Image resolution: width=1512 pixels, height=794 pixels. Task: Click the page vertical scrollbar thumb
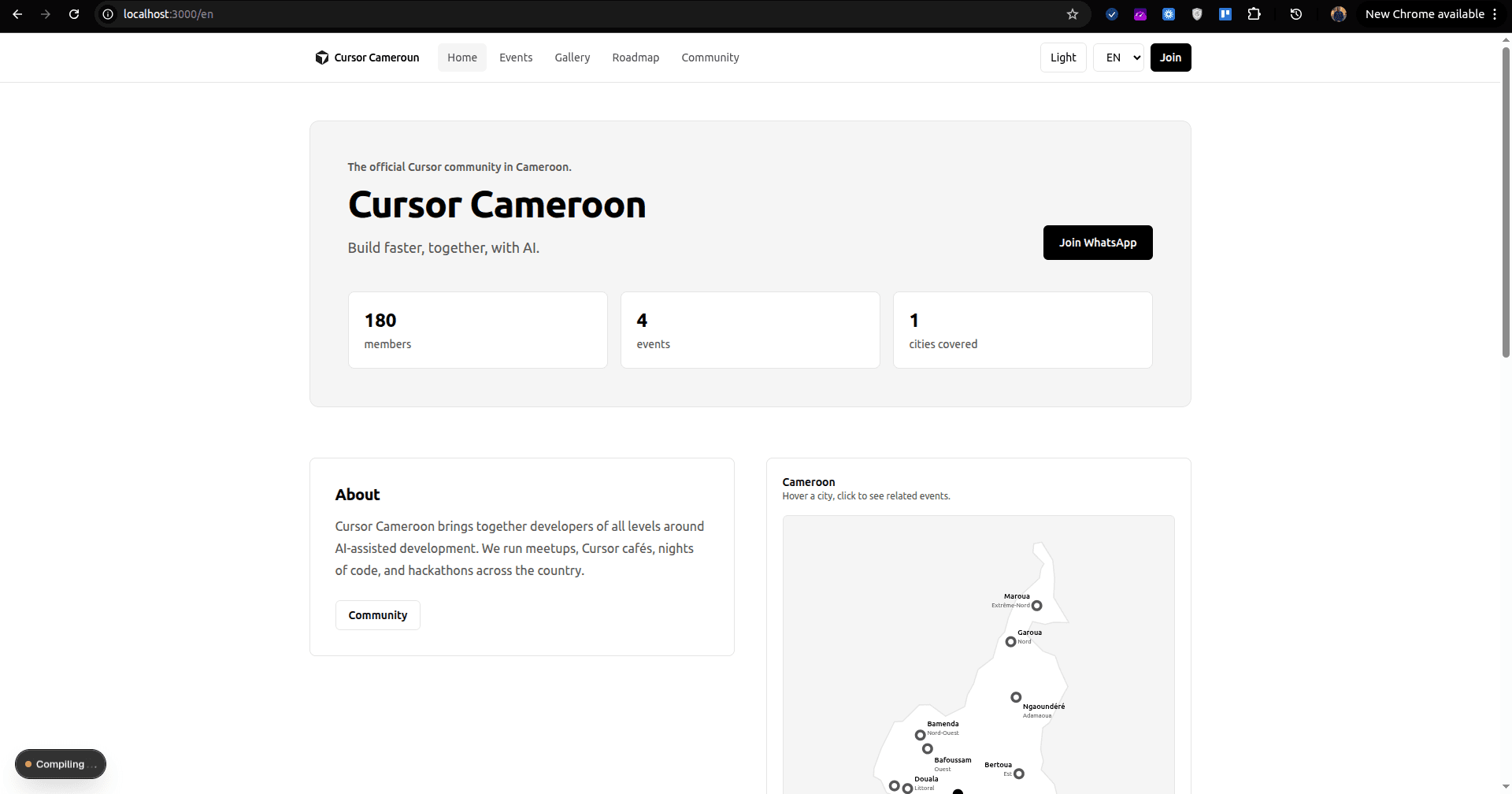click(1506, 202)
